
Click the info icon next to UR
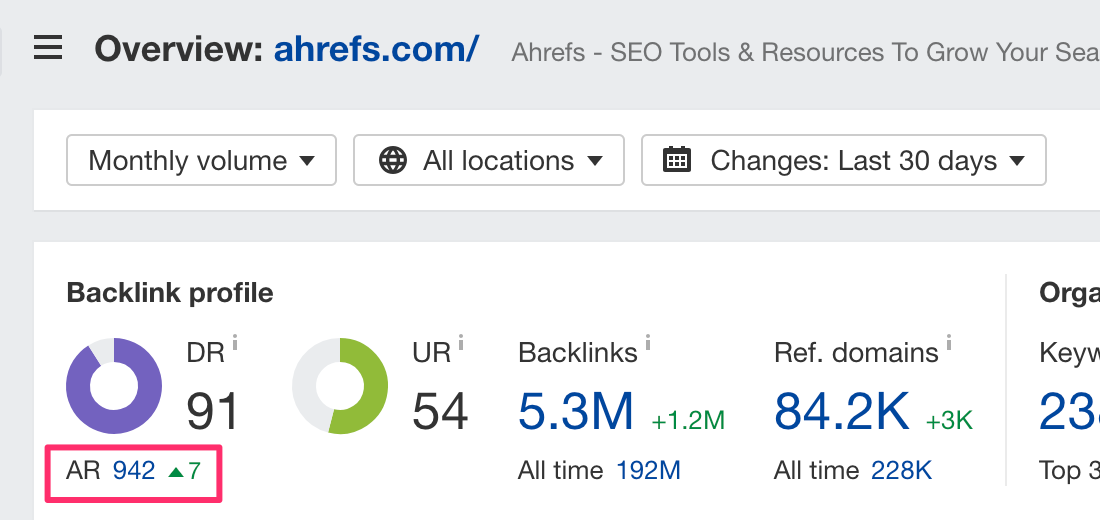pyautogui.click(x=461, y=343)
